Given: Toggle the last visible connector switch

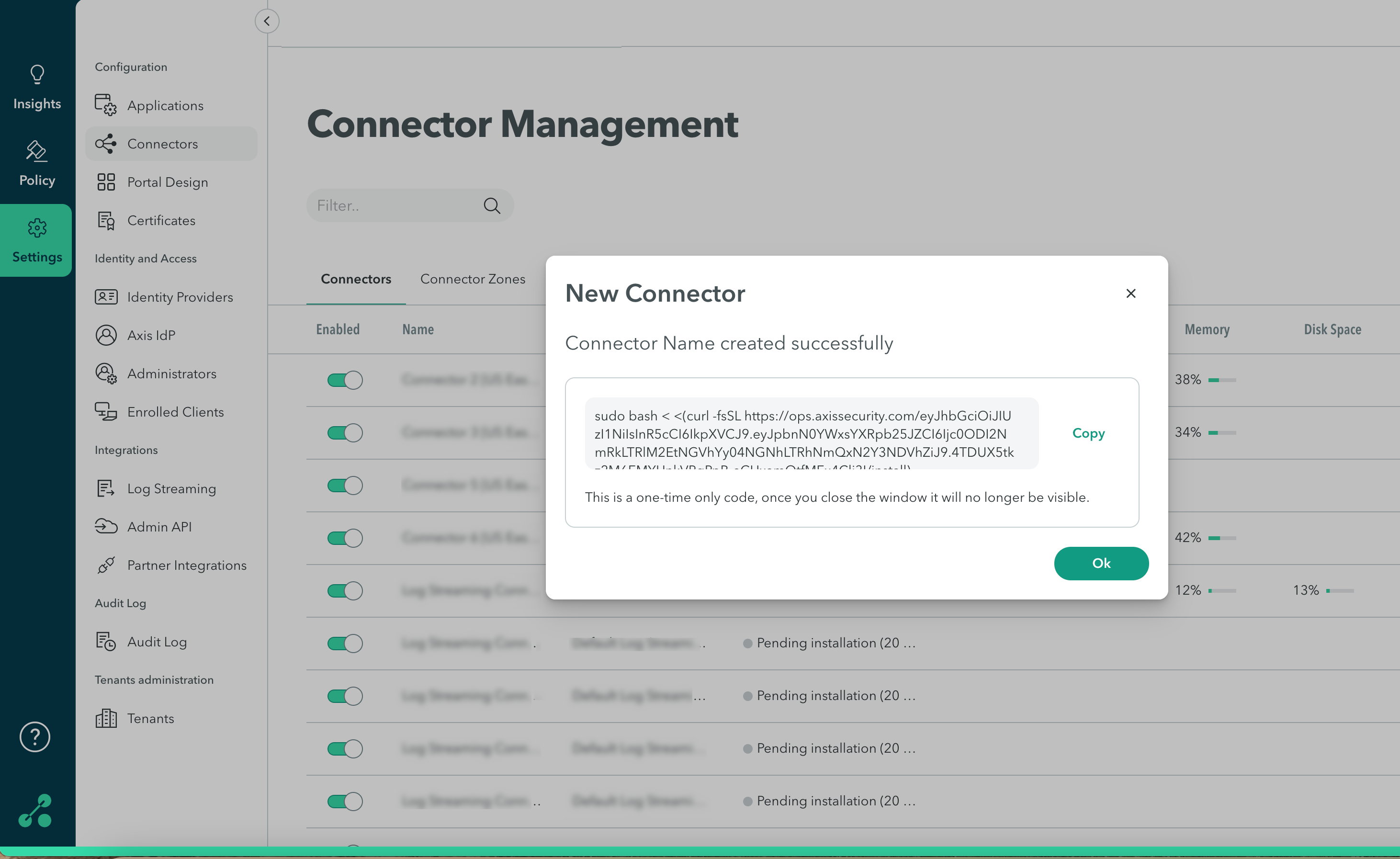Looking at the screenshot, I should [x=344, y=801].
